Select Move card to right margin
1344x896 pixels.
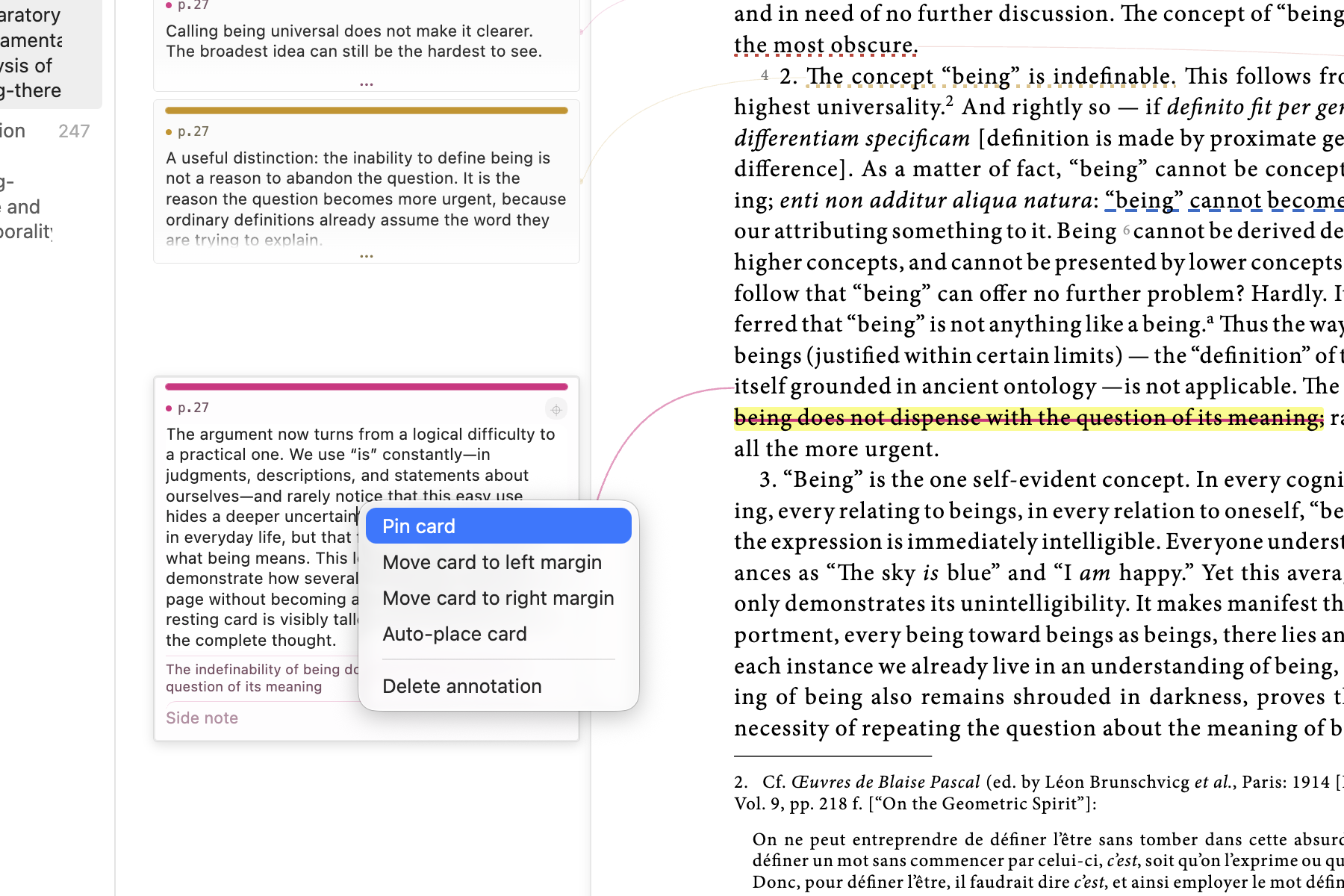(x=498, y=598)
